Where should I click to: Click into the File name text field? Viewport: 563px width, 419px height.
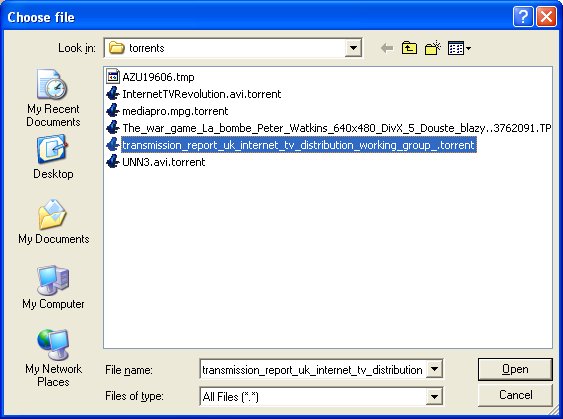click(x=312, y=369)
